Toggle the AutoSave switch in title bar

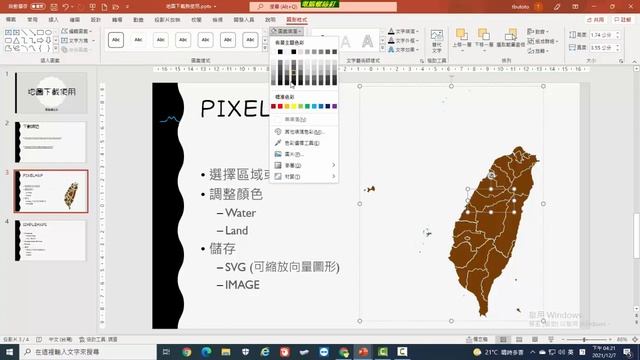click(x=38, y=7)
